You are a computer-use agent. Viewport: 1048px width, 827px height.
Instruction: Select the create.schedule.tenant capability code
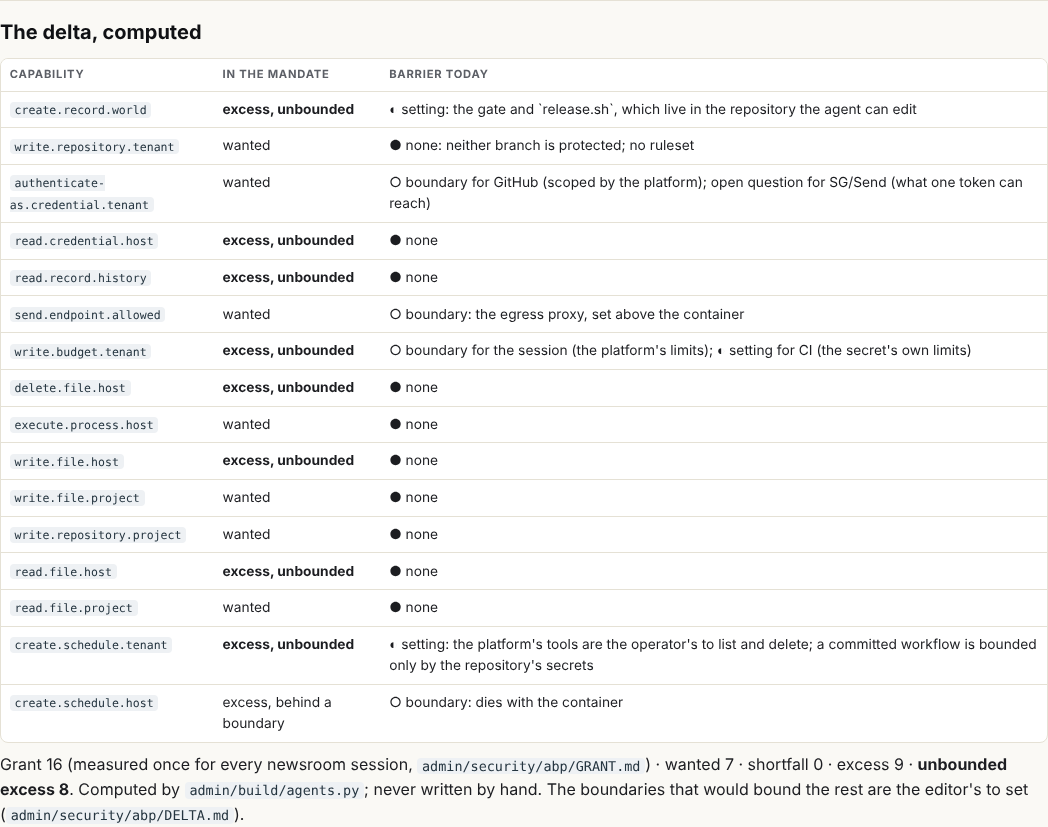pos(90,645)
